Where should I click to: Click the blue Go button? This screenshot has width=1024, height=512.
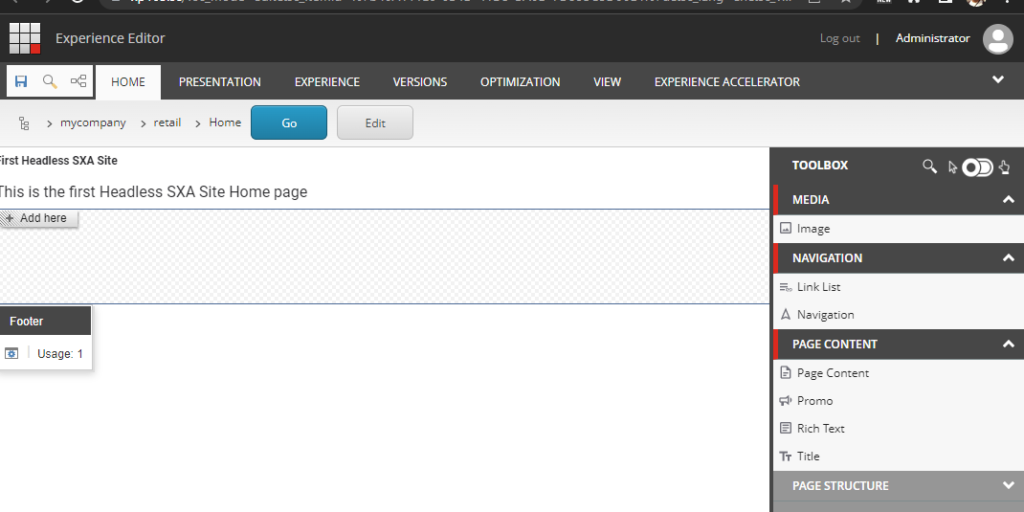289,123
